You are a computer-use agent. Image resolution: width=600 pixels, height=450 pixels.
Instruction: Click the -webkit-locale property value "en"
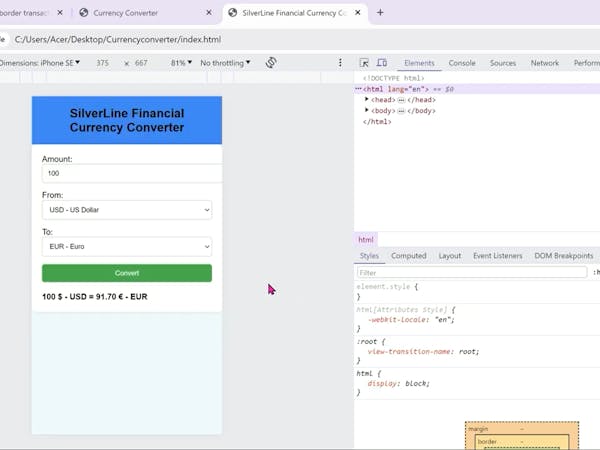442,320
